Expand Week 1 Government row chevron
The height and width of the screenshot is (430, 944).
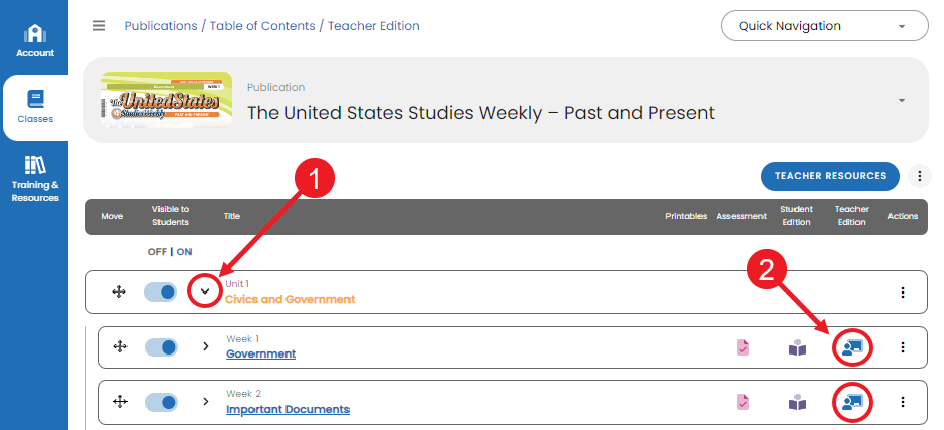point(206,346)
